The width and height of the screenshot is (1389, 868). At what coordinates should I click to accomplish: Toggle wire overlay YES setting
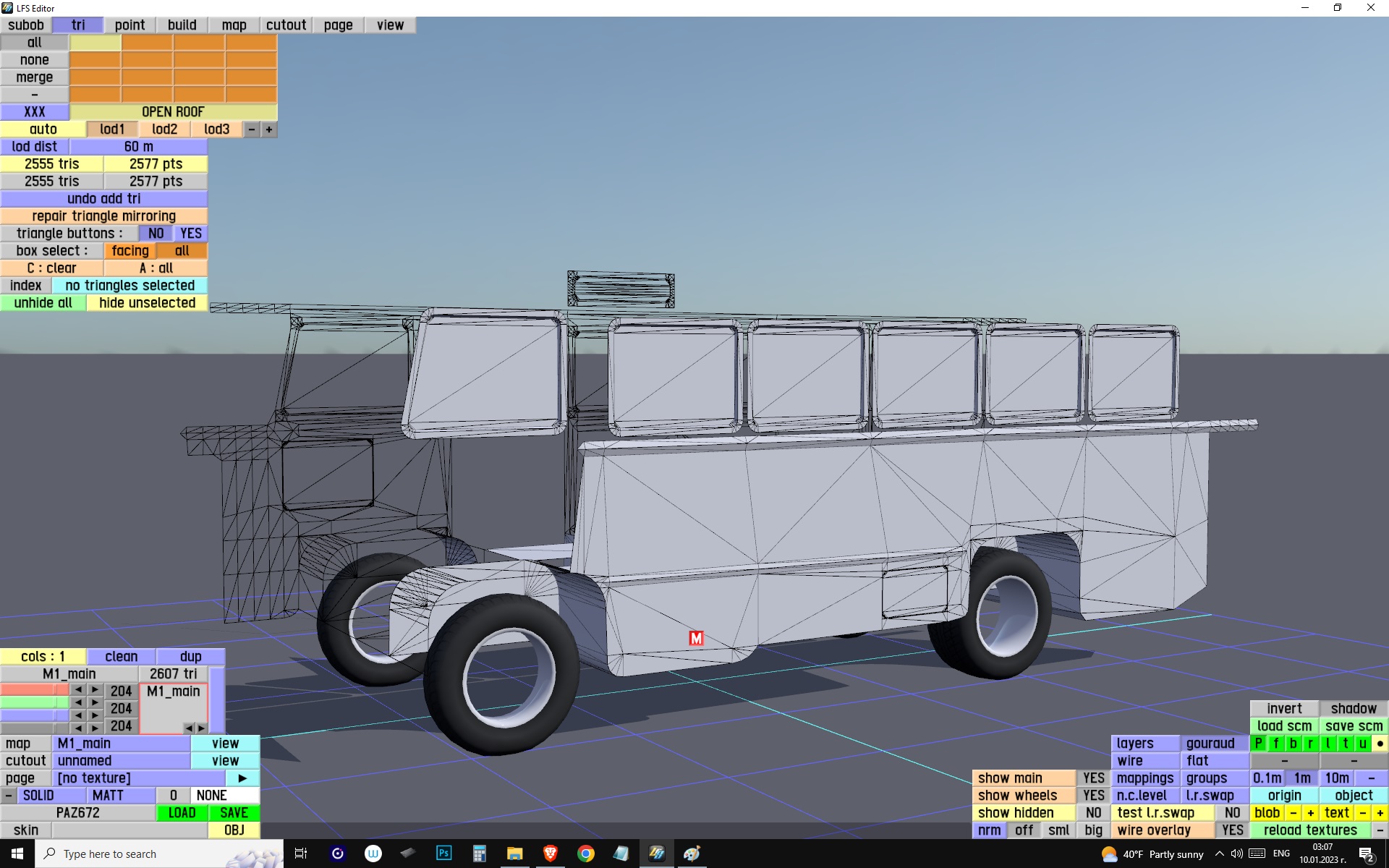1232,830
